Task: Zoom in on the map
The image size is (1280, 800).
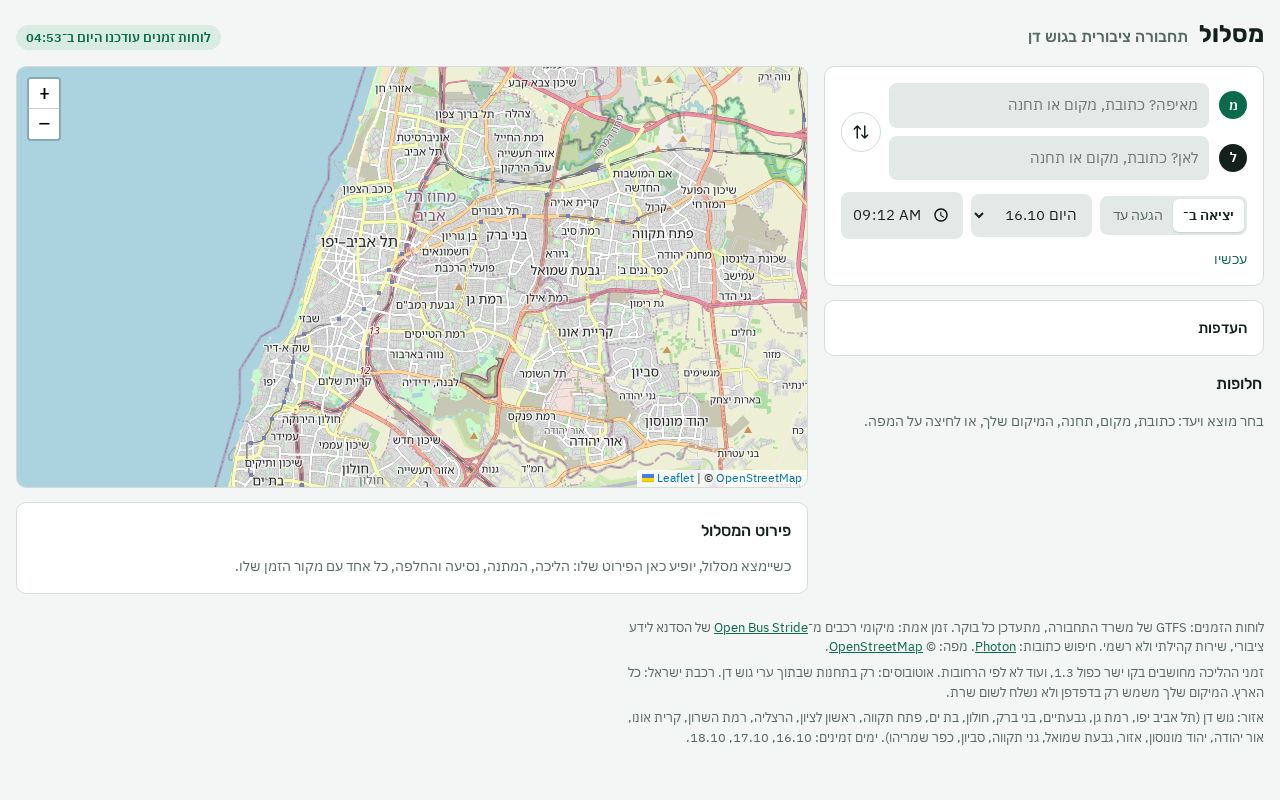Action: coord(44,94)
